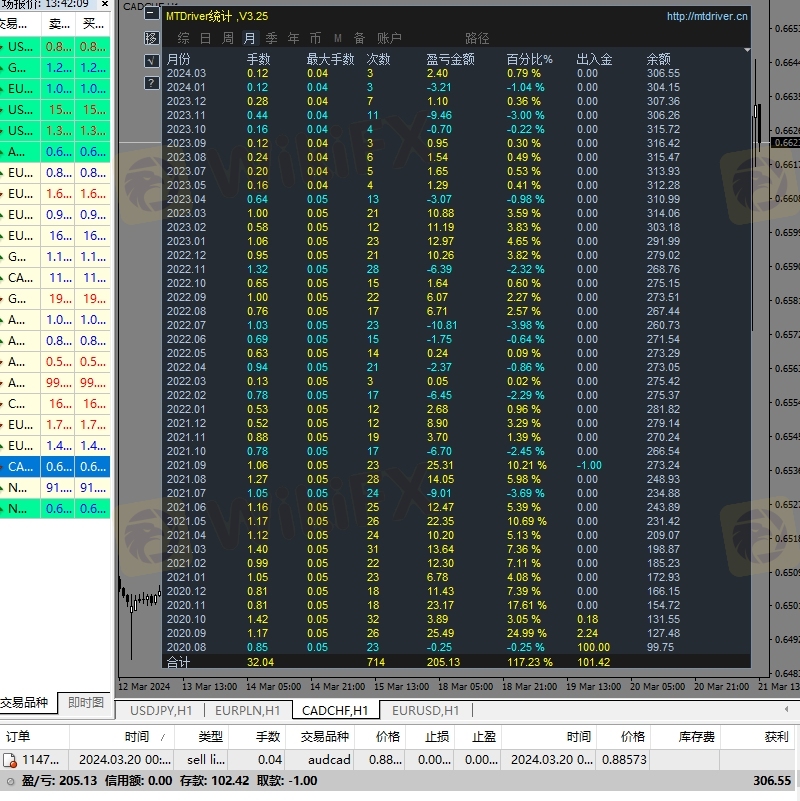Select the 账户 account tab
Viewport: 800px width, 801px height.
point(389,38)
